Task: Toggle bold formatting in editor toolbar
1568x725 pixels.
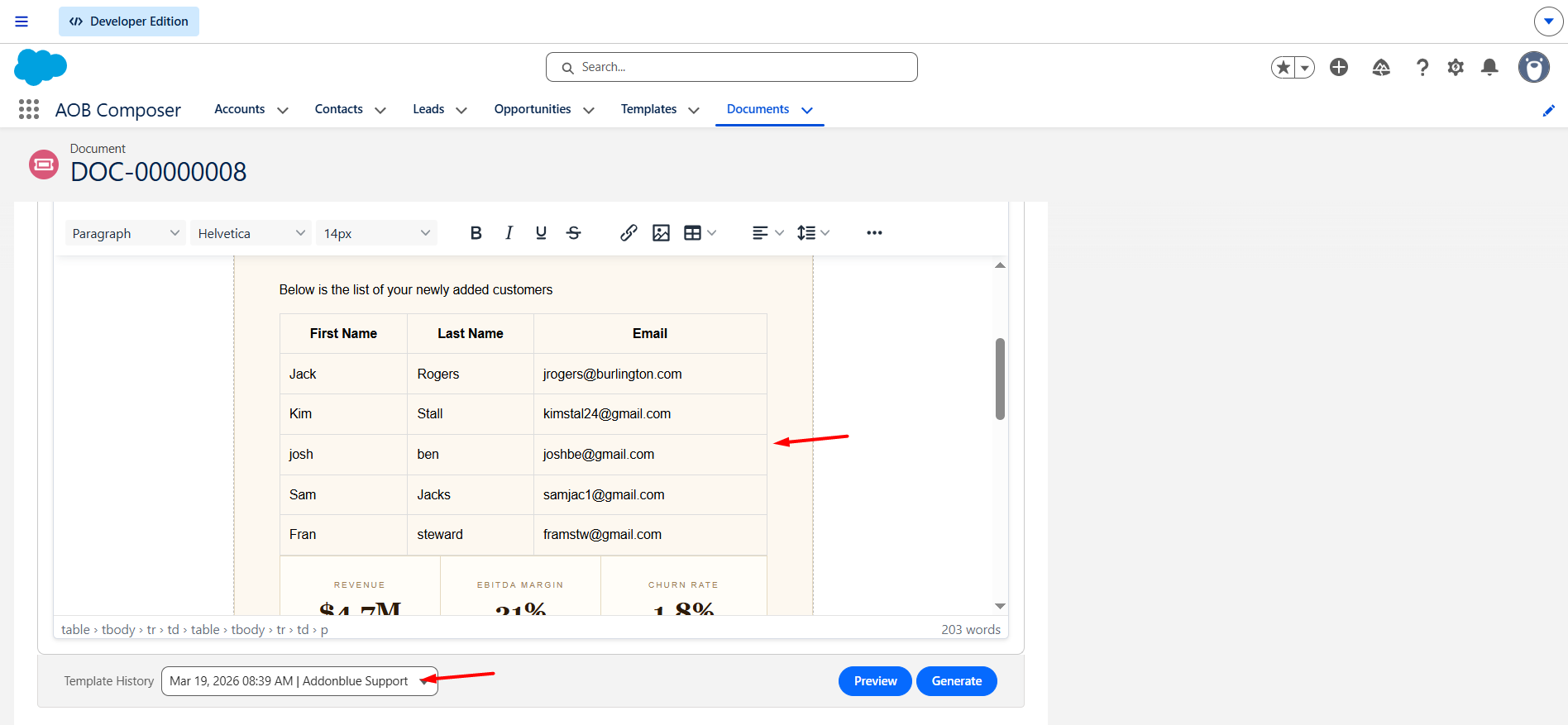Action: (x=476, y=233)
